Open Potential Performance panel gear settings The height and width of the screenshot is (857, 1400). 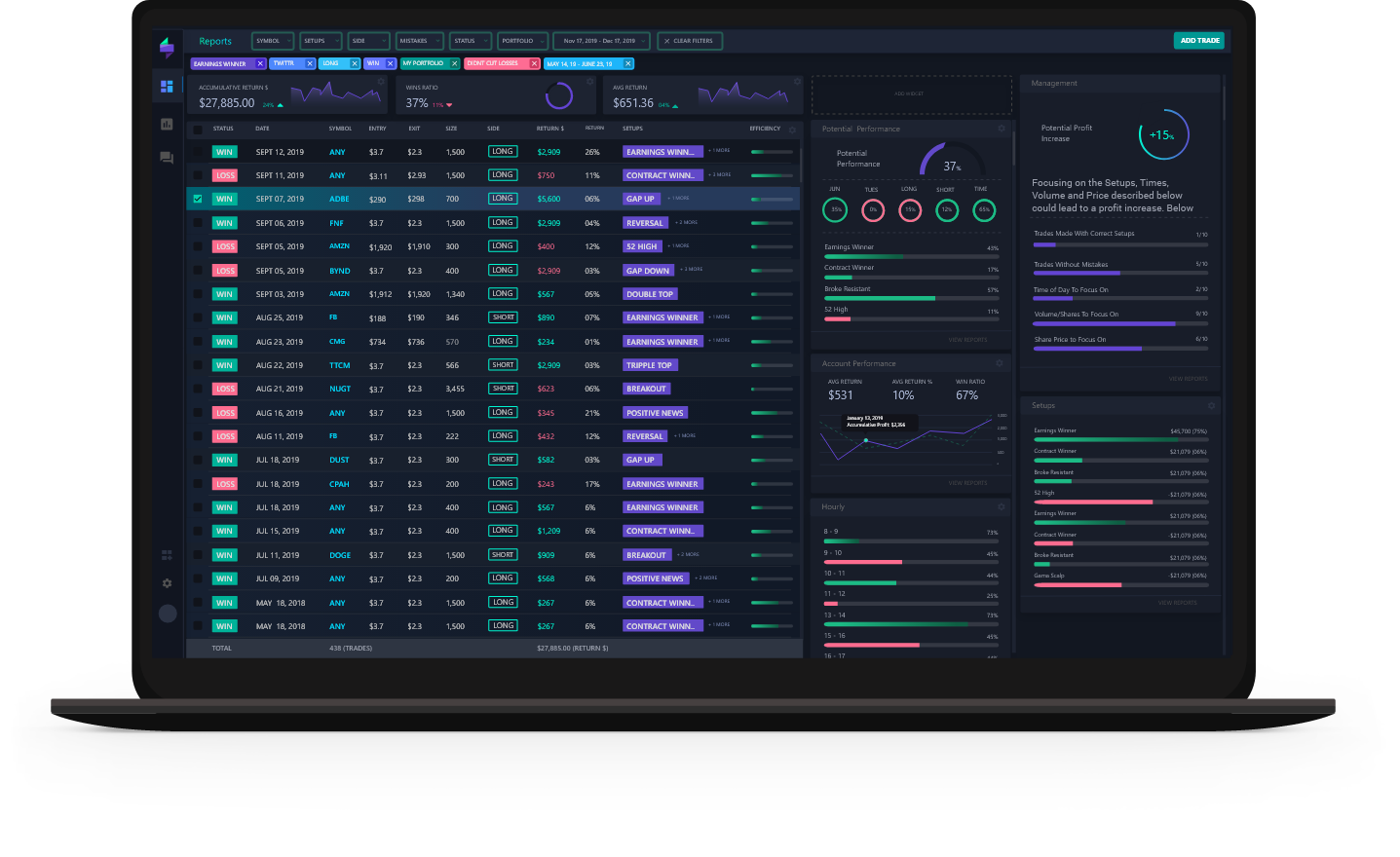[1001, 129]
